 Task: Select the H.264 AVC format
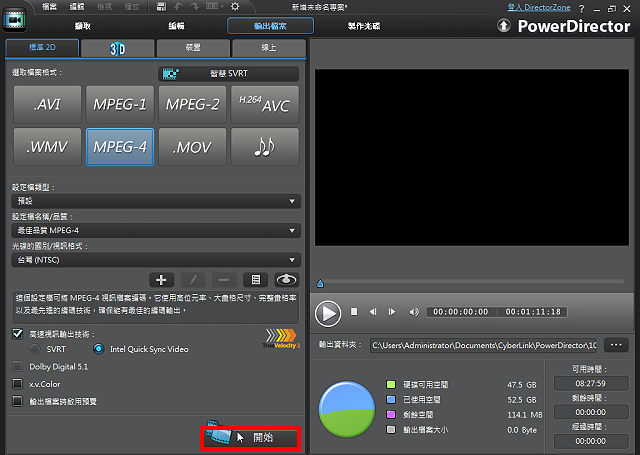pos(265,104)
